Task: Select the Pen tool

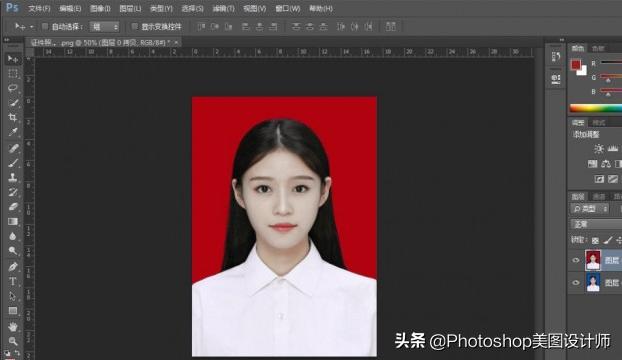Action: (13, 266)
